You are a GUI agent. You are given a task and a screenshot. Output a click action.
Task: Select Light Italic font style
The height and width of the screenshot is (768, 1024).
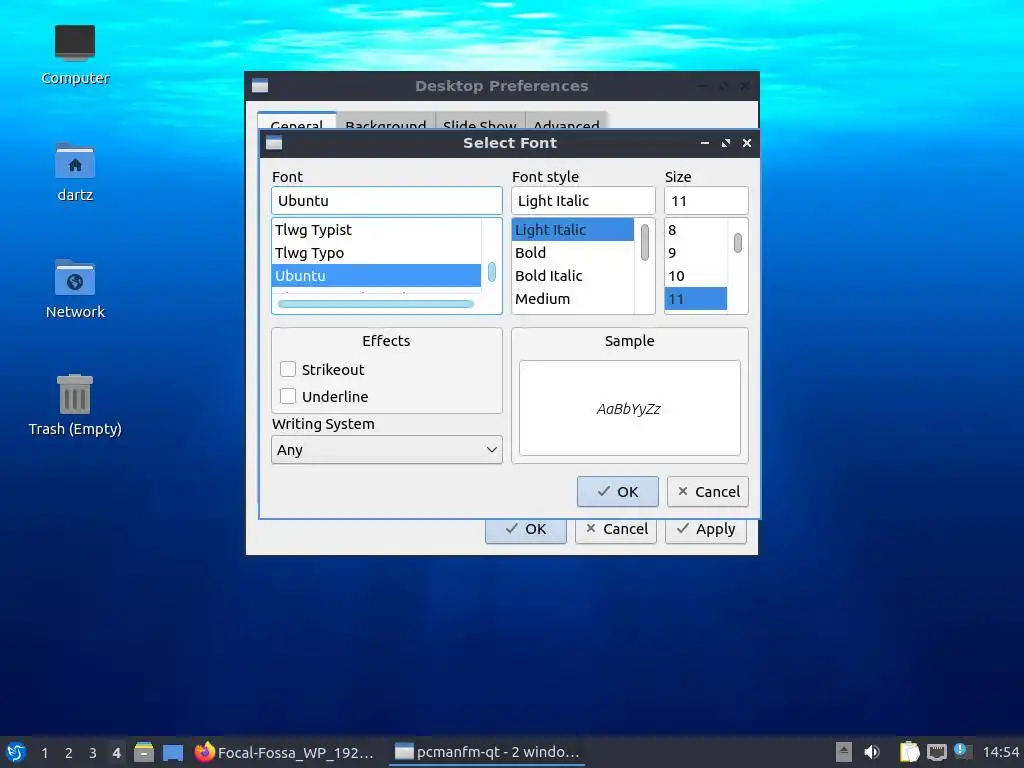coord(573,230)
